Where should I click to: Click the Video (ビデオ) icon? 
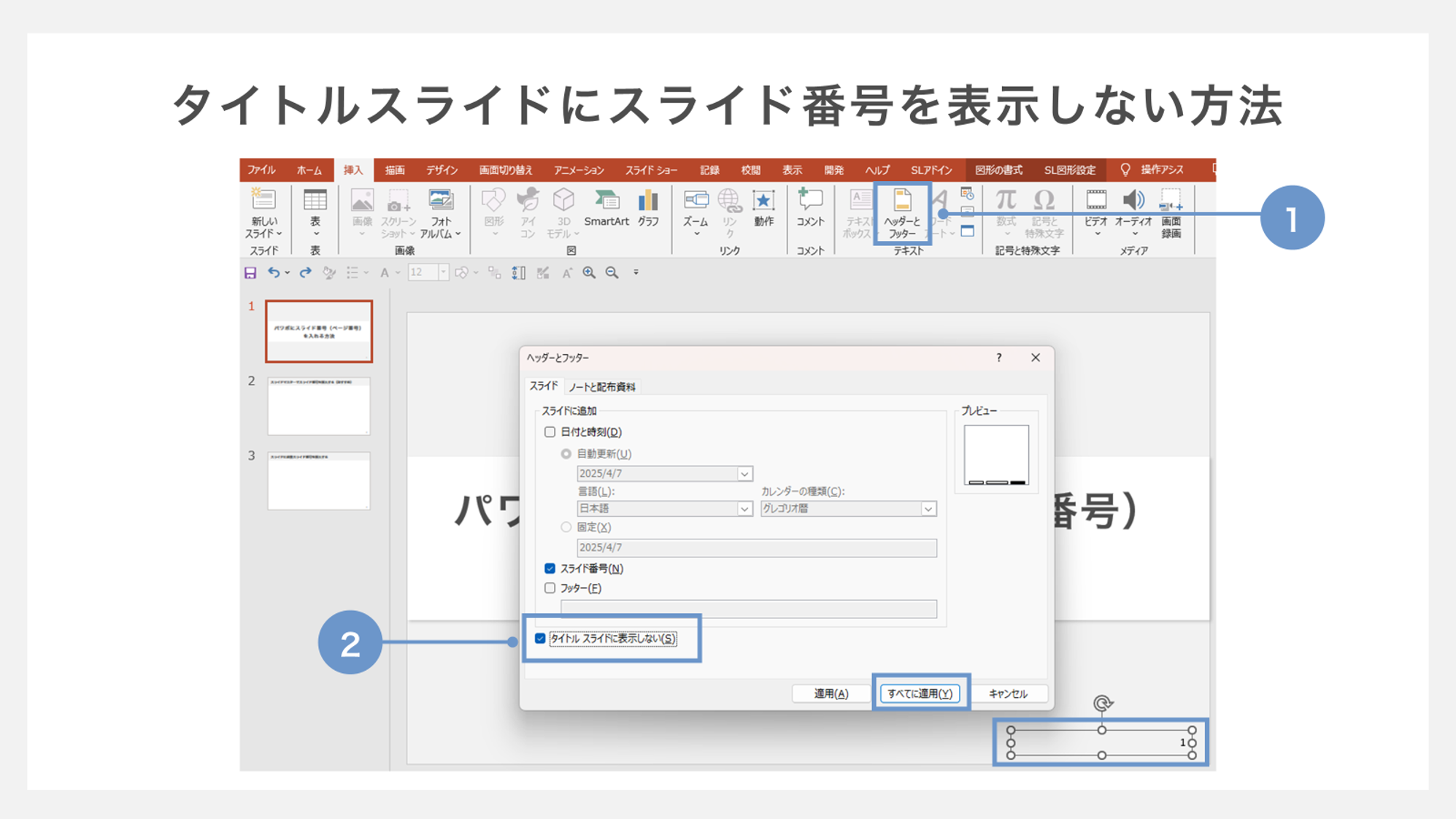coord(1096,200)
